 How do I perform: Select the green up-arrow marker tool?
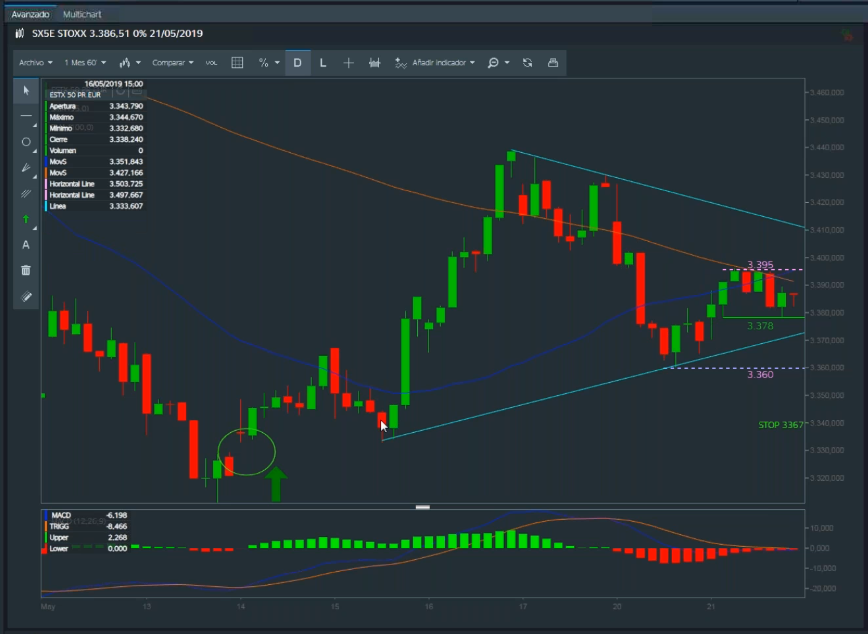[x=26, y=219]
